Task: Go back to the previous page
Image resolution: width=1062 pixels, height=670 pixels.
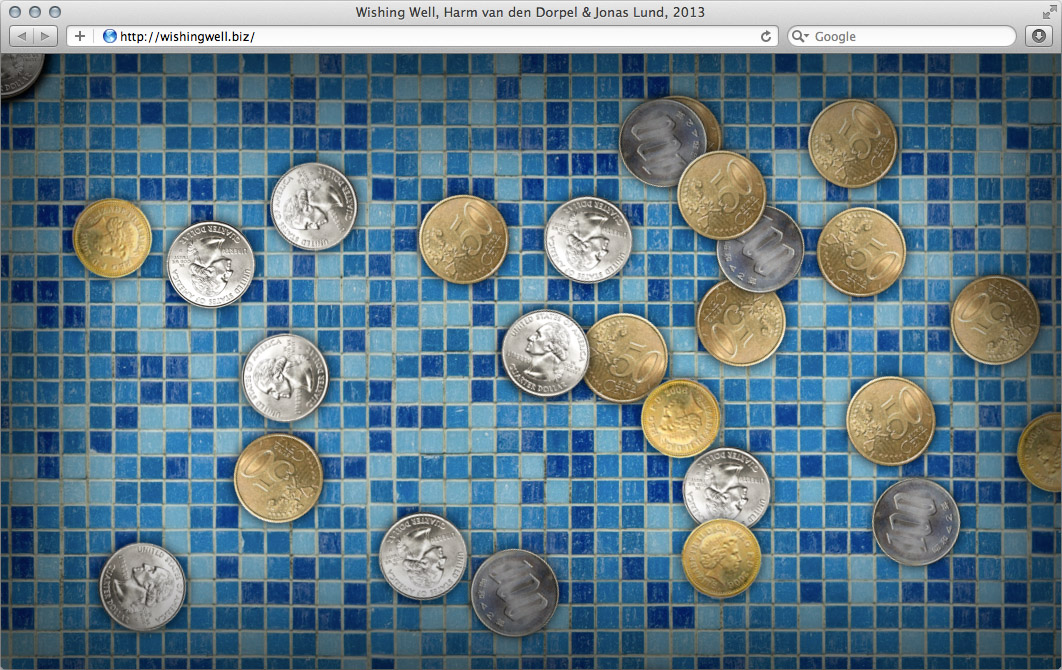Action: pyautogui.click(x=22, y=36)
